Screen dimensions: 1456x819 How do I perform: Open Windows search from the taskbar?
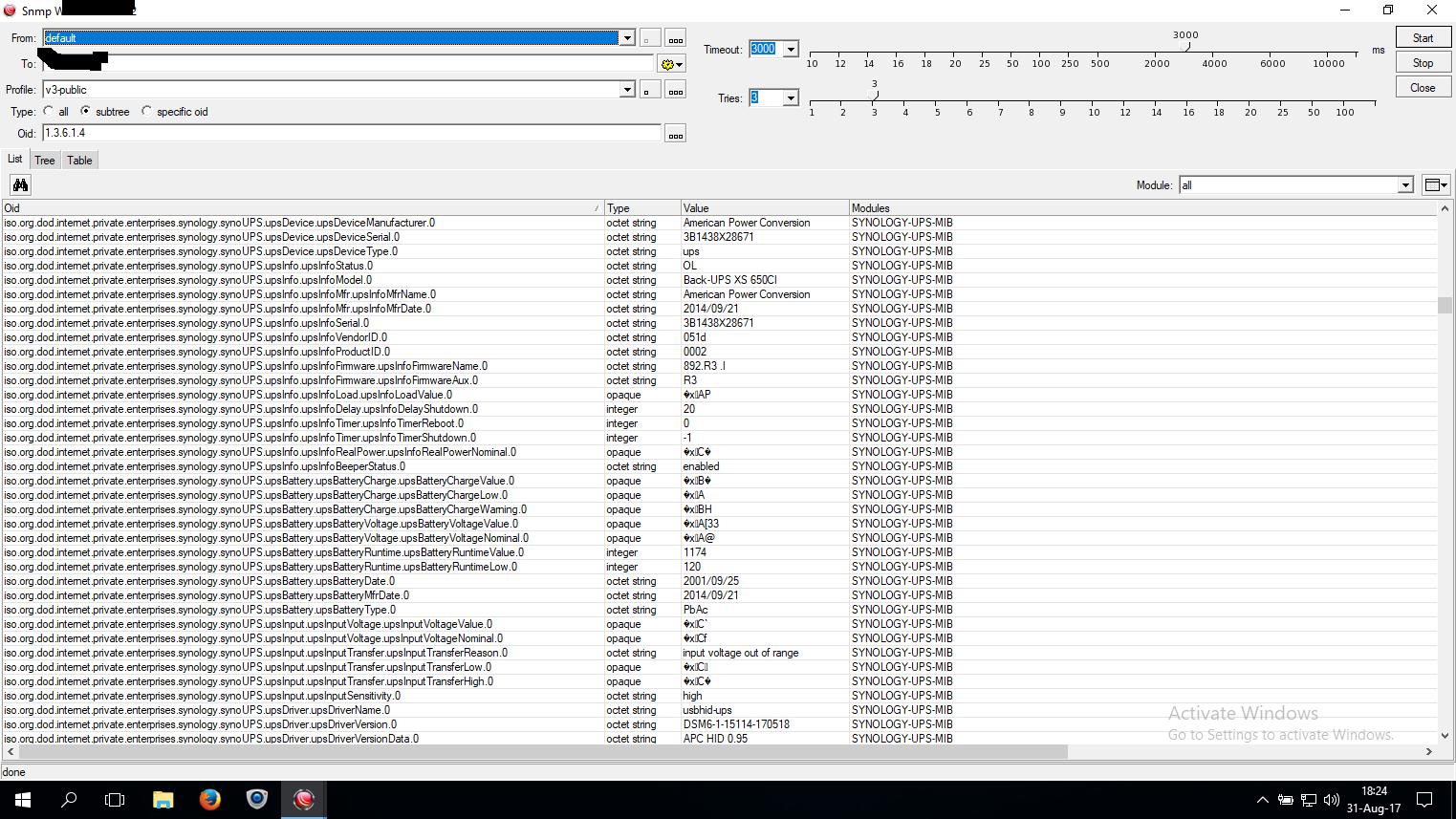pos(69,800)
